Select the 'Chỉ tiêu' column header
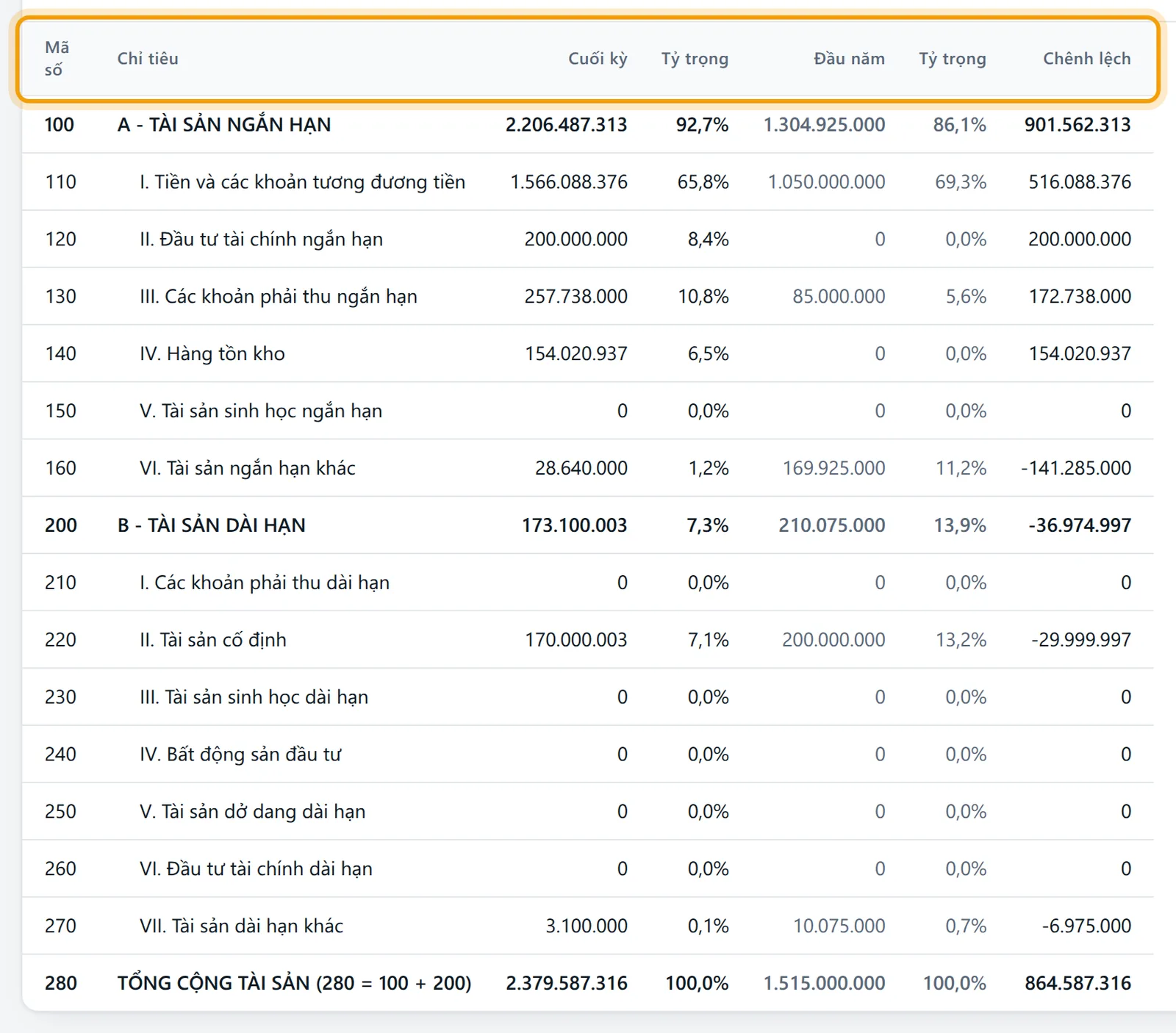 pyautogui.click(x=148, y=59)
